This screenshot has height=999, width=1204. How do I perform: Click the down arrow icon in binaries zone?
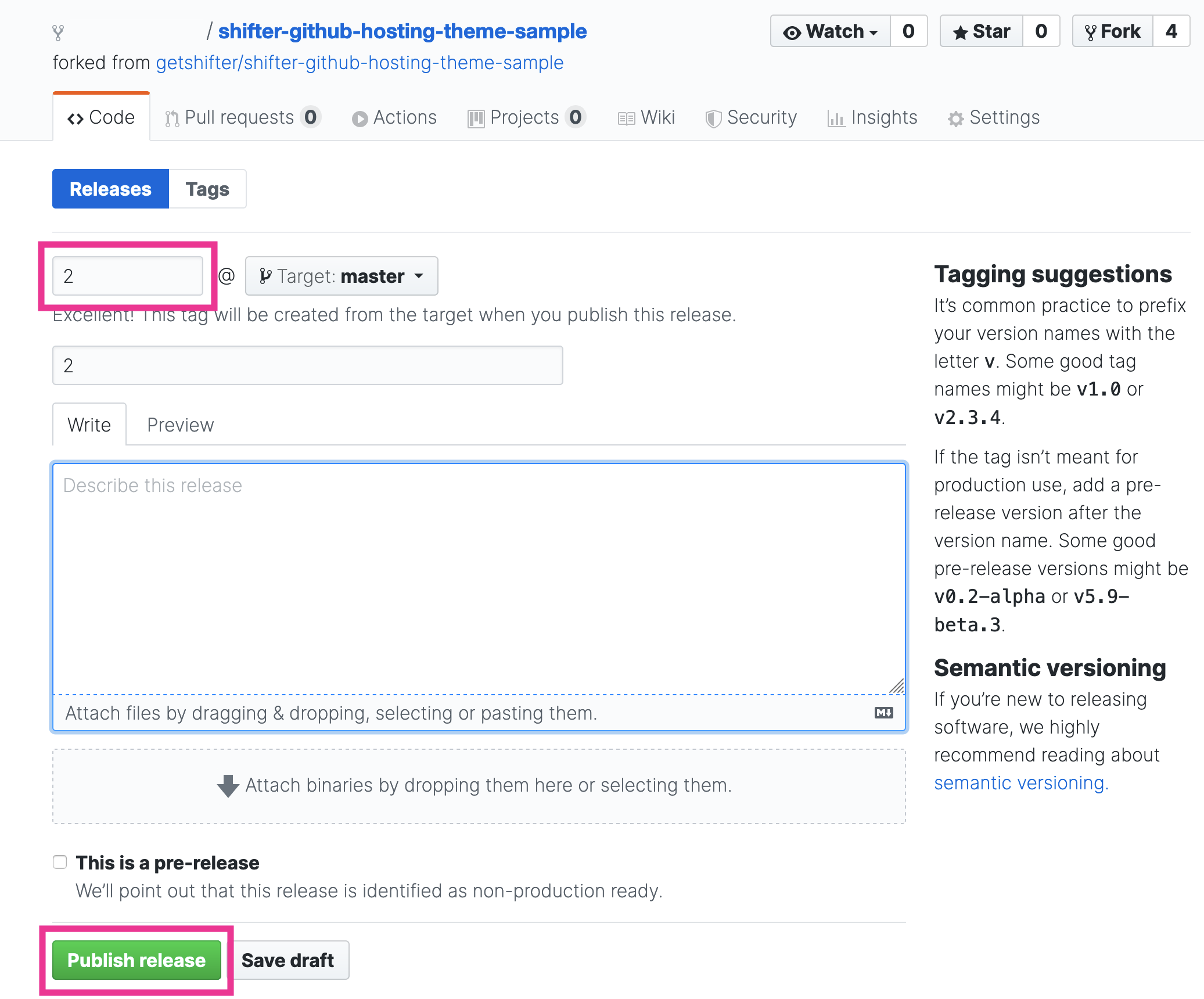(228, 786)
